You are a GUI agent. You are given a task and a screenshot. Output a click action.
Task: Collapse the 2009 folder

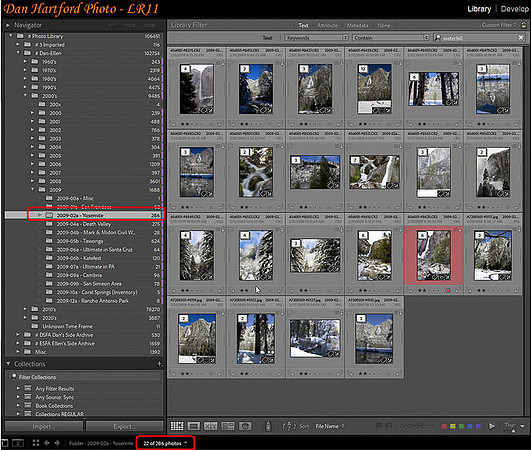coord(33,189)
